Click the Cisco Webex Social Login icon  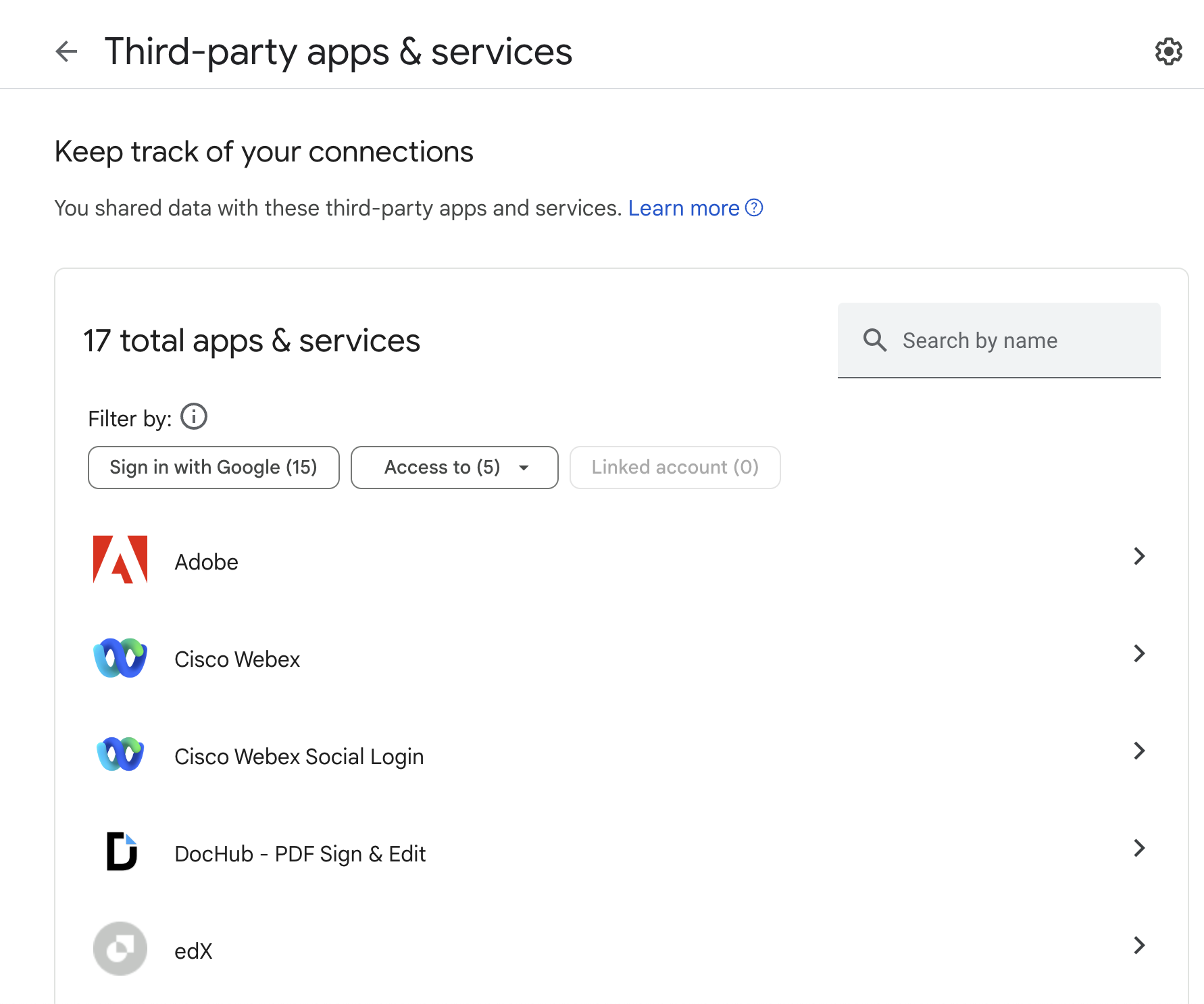120,755
